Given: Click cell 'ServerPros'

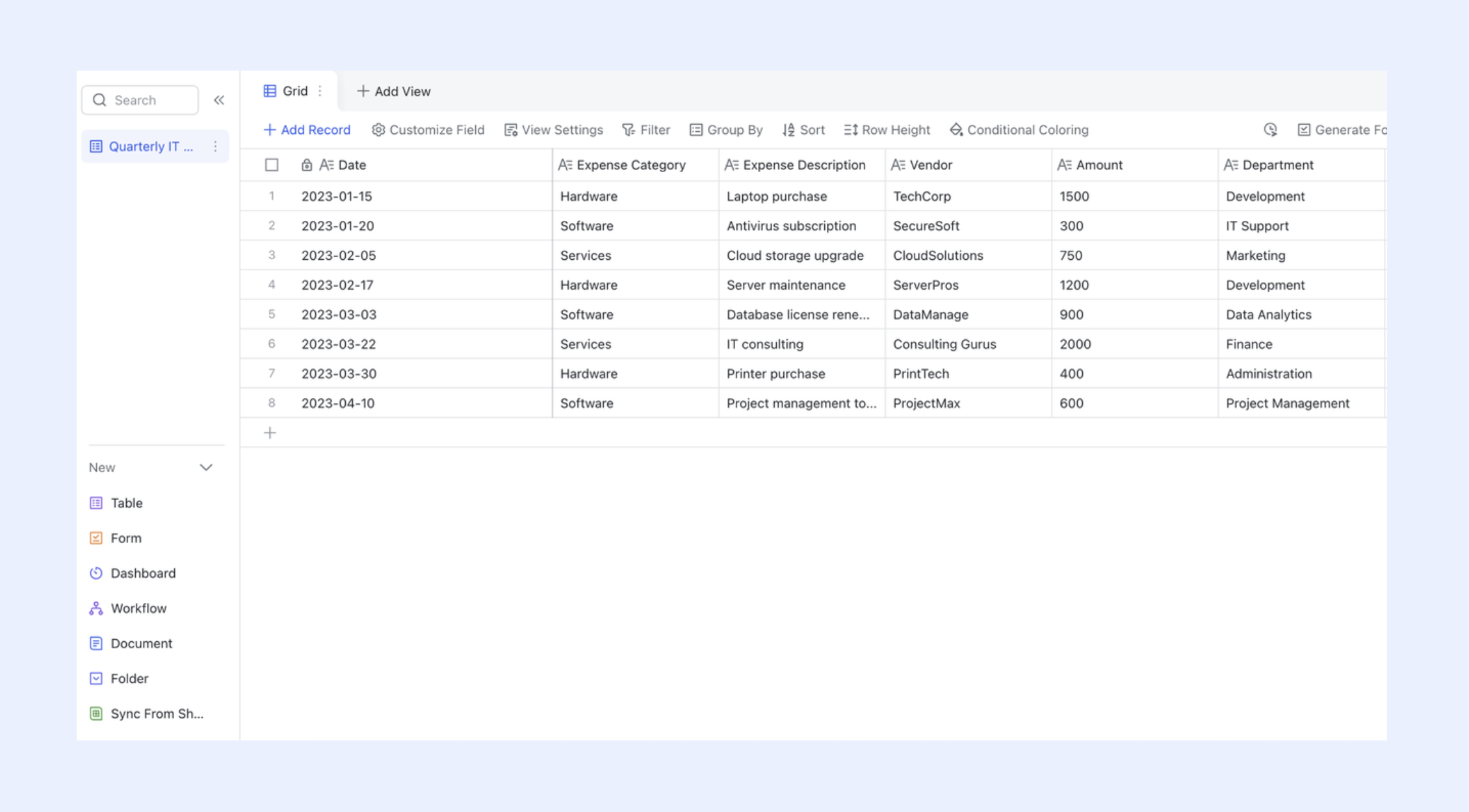Looking at the screenshot, I should click(x=968, y=285).
